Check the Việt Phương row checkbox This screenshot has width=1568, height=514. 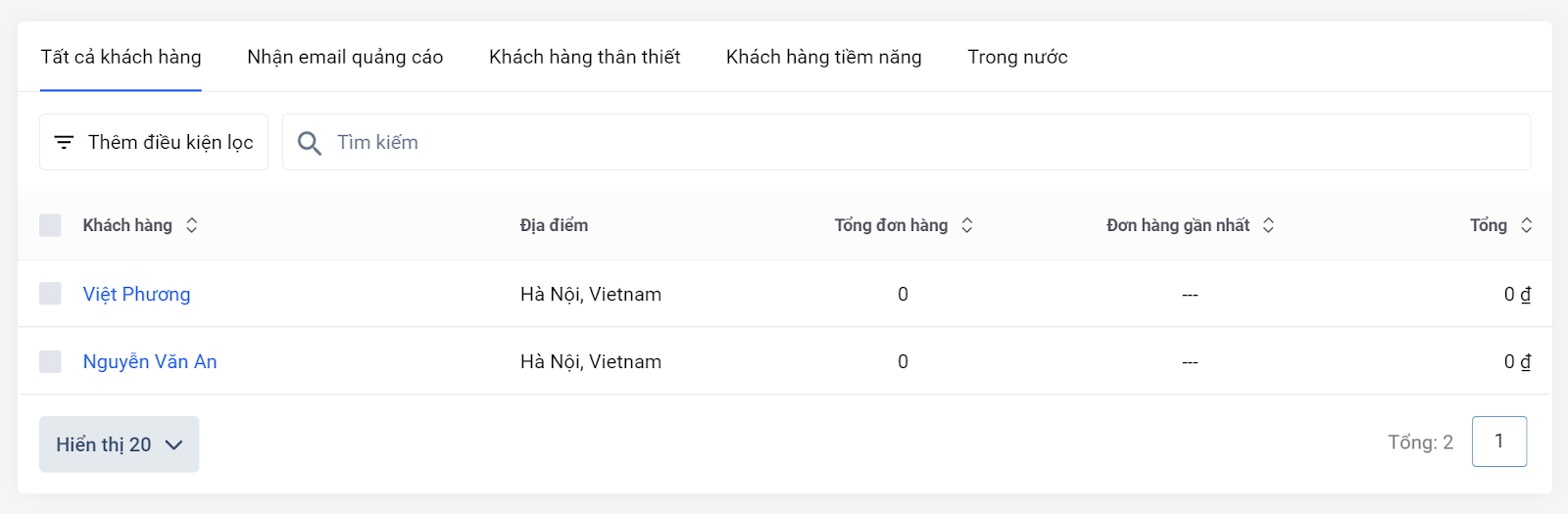coord(50,294)
